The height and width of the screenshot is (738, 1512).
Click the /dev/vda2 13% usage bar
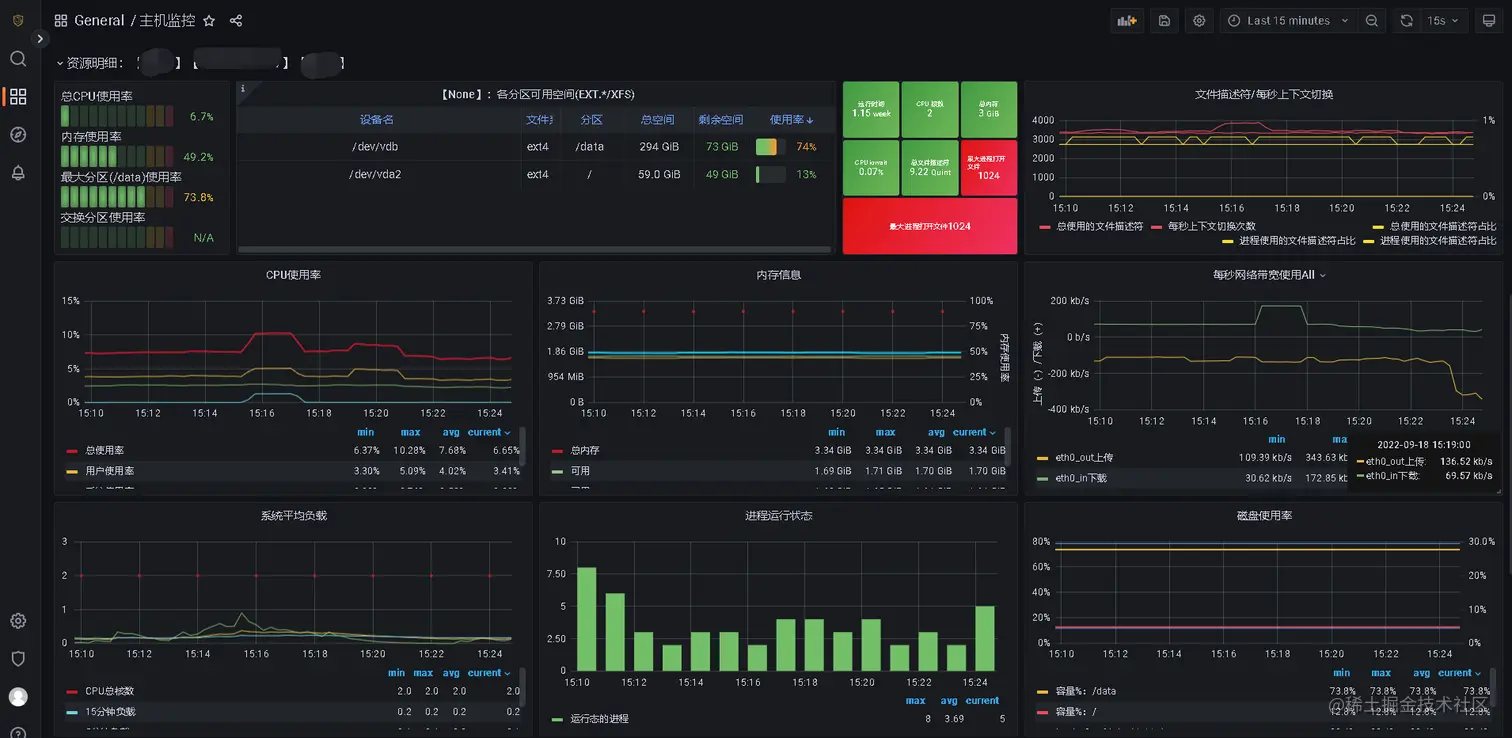770,175
